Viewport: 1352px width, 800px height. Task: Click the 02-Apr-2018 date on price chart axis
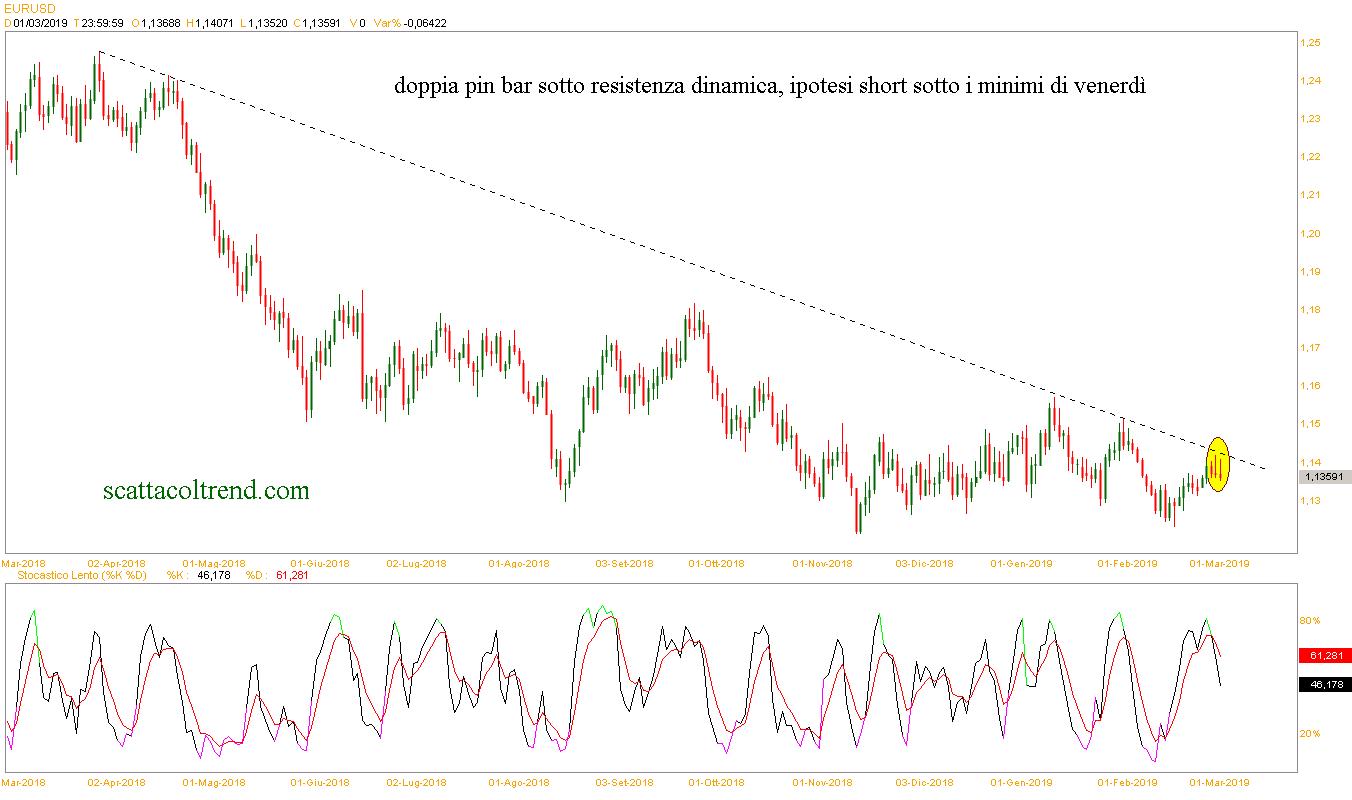coord(116,563)
